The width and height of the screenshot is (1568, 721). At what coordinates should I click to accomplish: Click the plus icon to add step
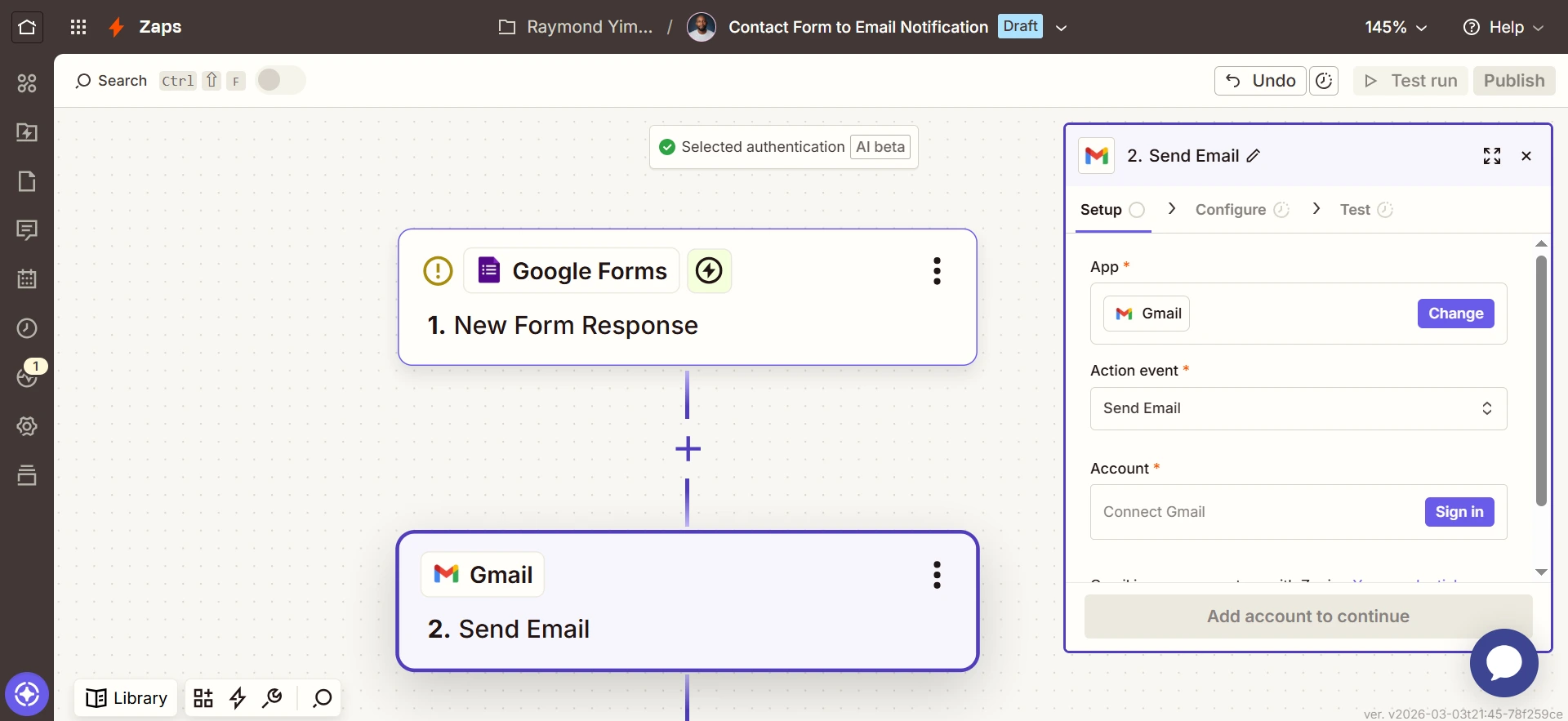click(688, 448)
